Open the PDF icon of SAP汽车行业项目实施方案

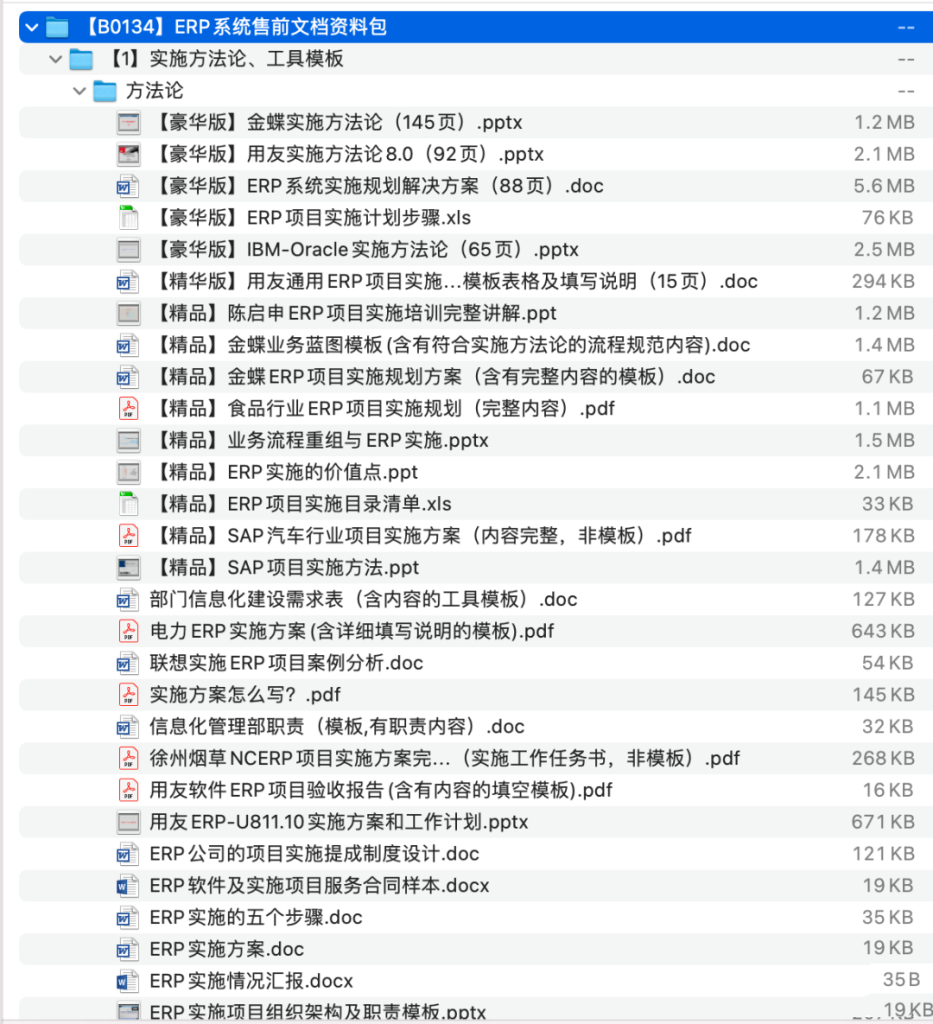(x=128, y=536)
